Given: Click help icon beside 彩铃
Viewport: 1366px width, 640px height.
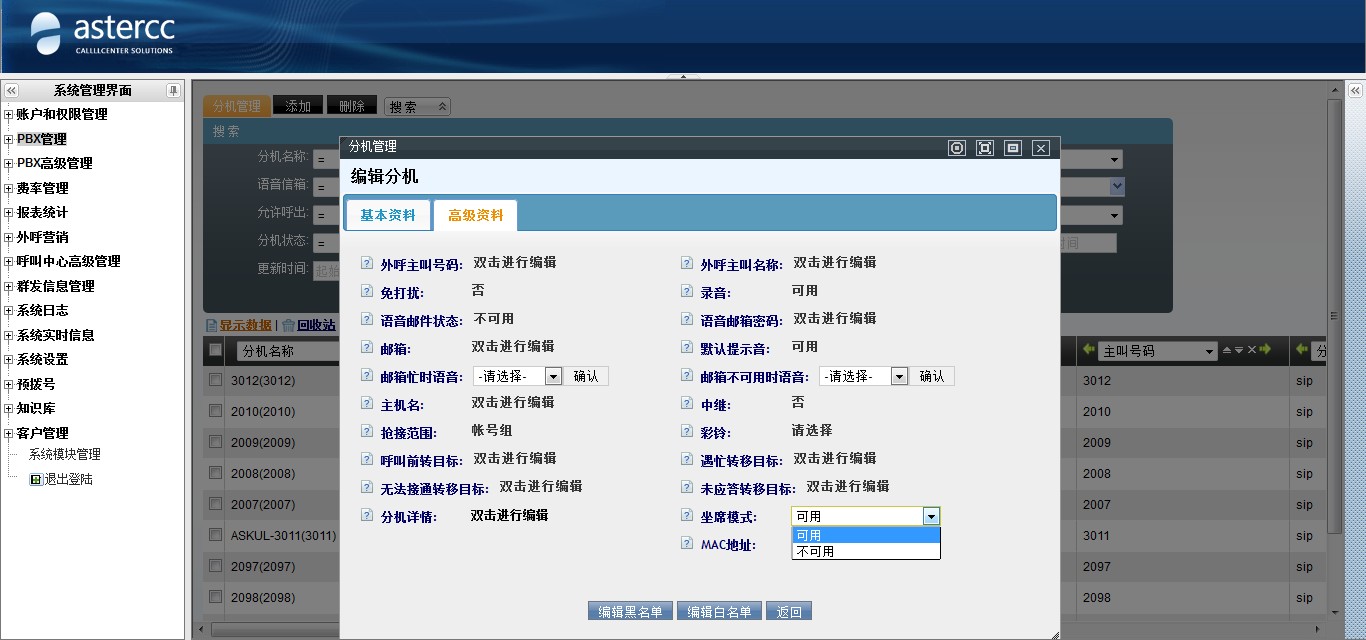Looking at the screenshot, I should [687, 432].
